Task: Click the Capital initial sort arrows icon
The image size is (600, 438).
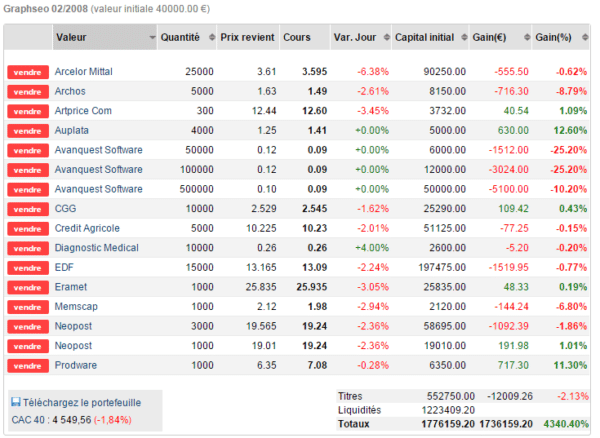Action: point(464,37)
